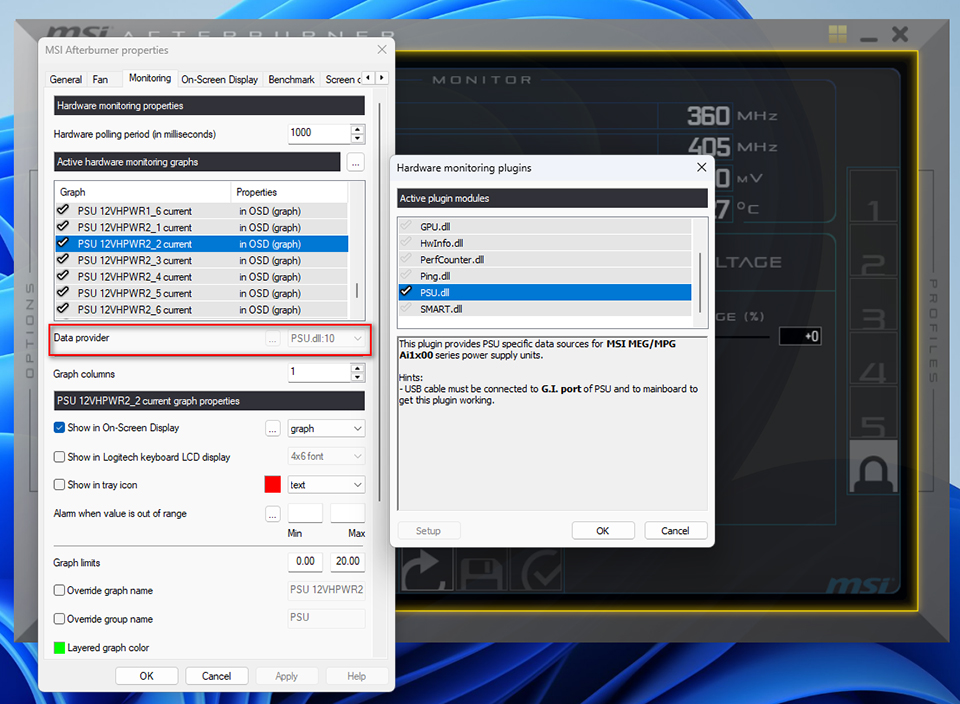This screenshot has width=960, height=704.
Task: Switch to the Benchmark tab
Action: (x=291, y=79)
